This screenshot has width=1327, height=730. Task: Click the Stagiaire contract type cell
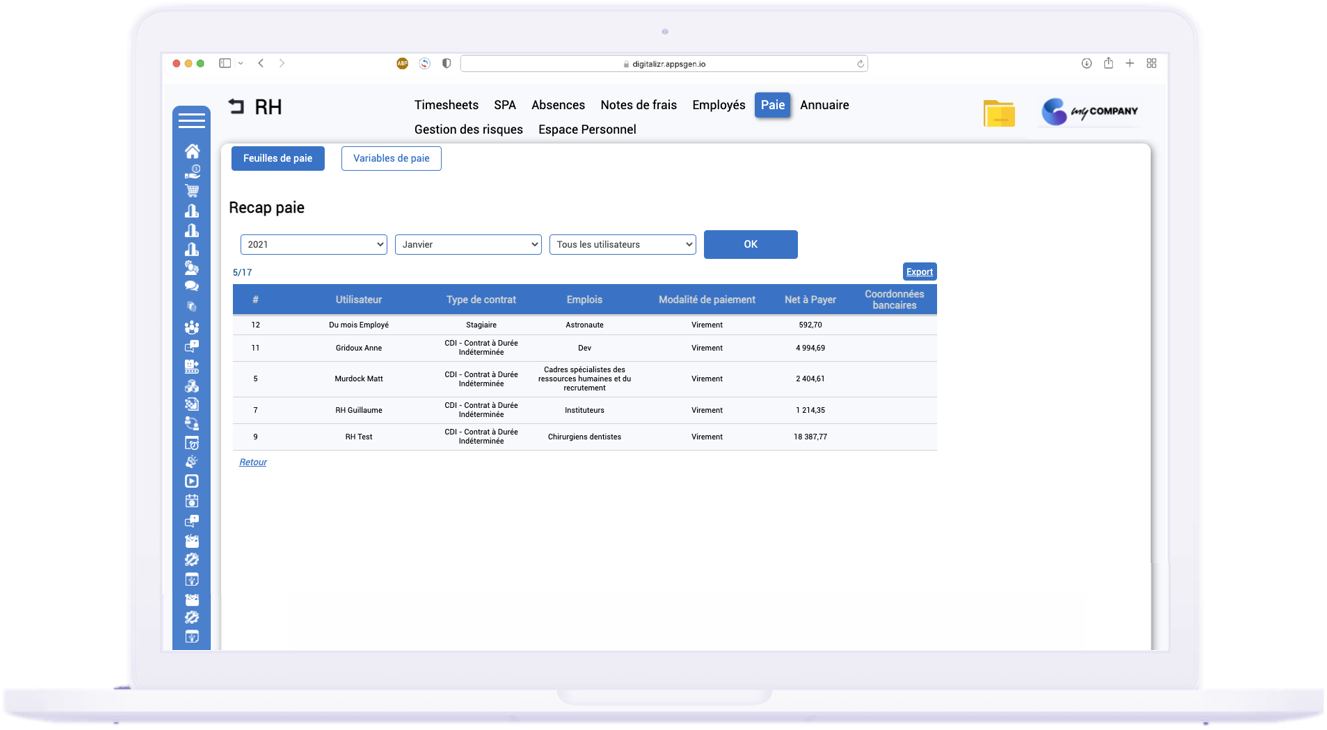point(481,325)
